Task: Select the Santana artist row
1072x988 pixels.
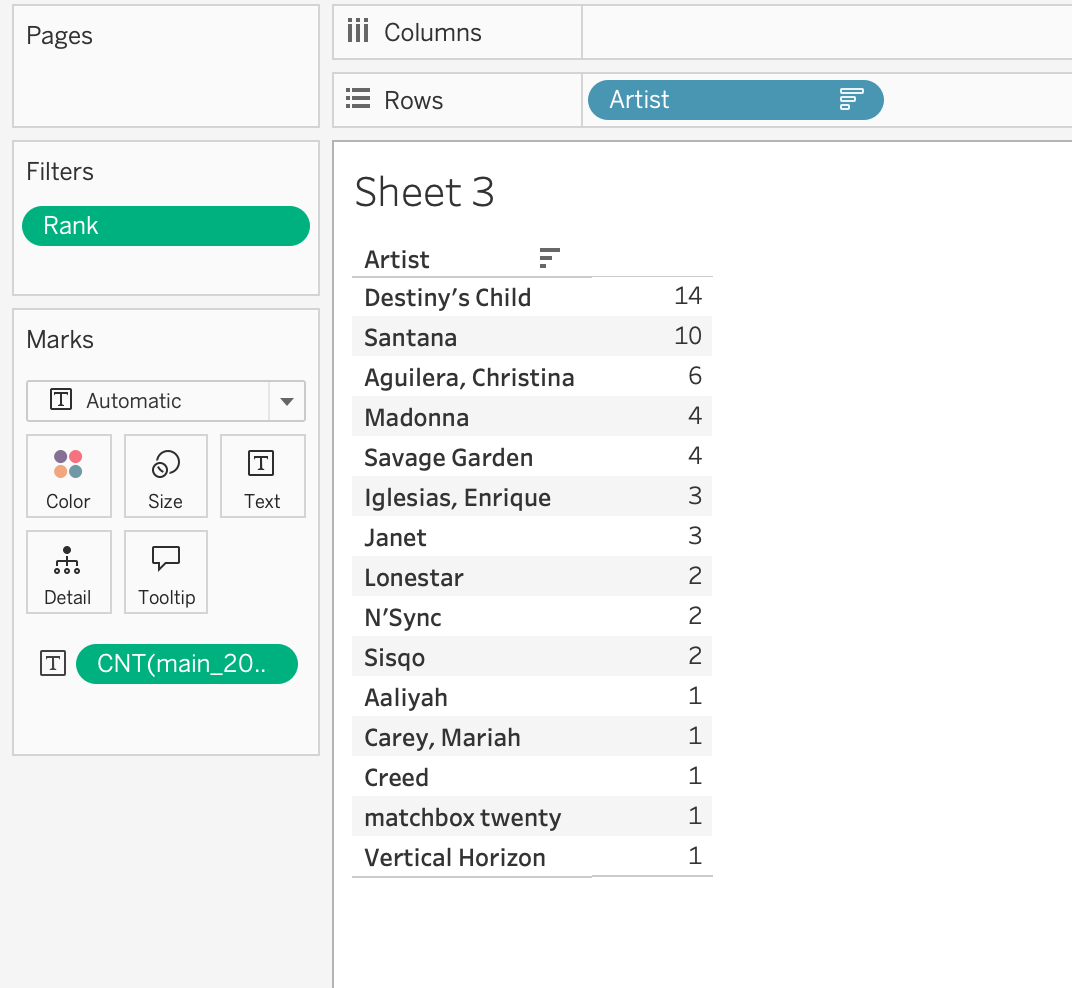Action: [410, 337]
